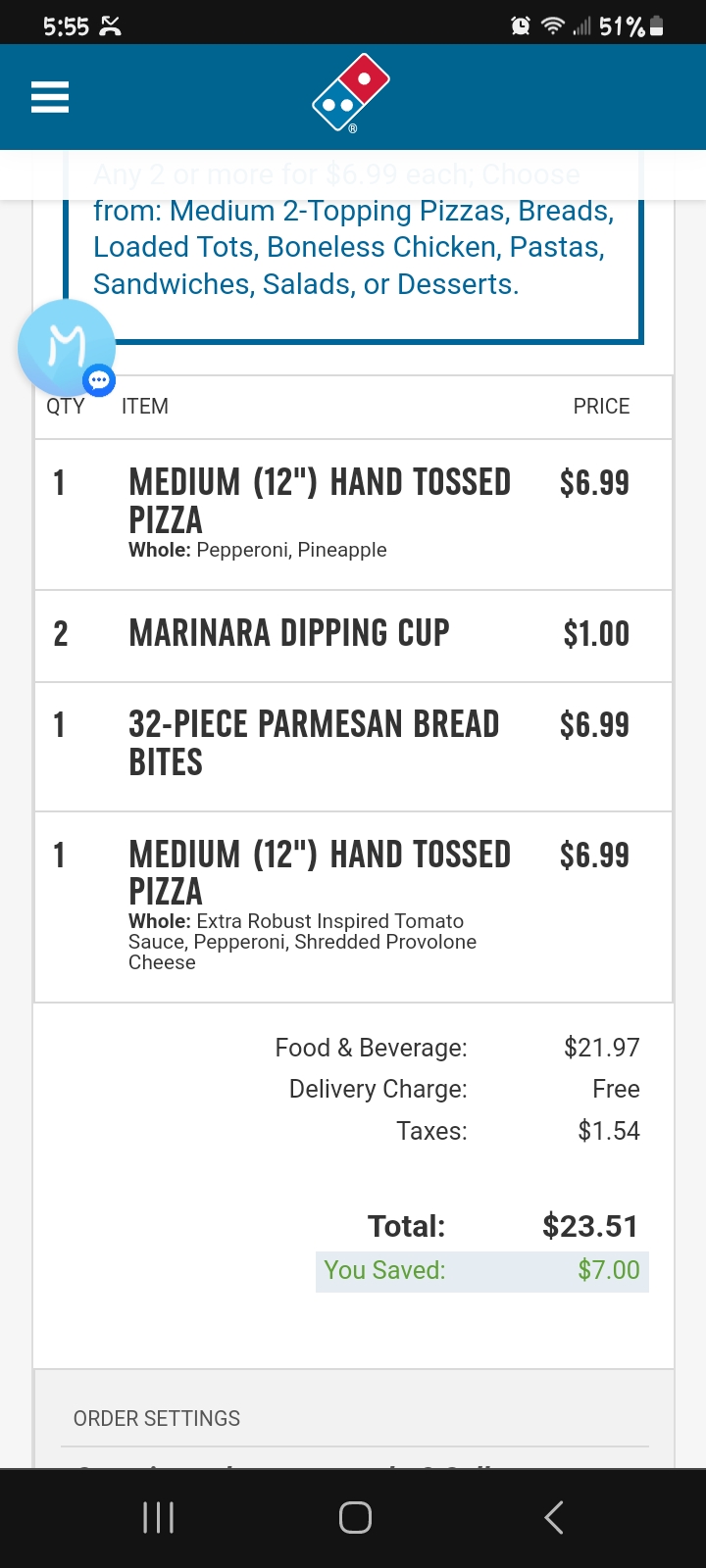Tap the battery indicator icon
Screen dimensions: 706x1568
[x=657, y=26]
